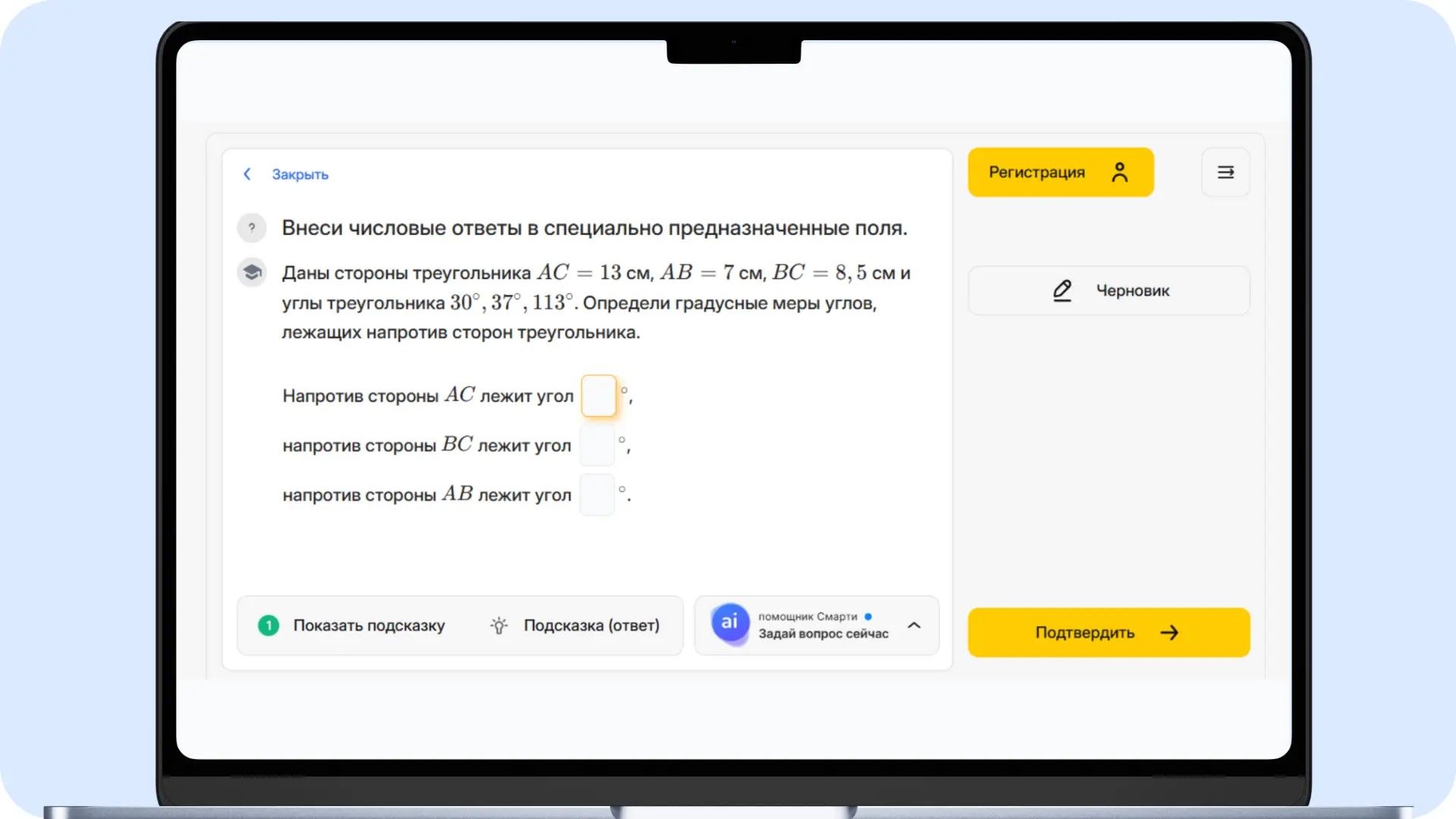This screenshot has height=819, width=1456.
Task: Select Показать подсказку option
Action: pyautogui.click(x=369, y=626)
